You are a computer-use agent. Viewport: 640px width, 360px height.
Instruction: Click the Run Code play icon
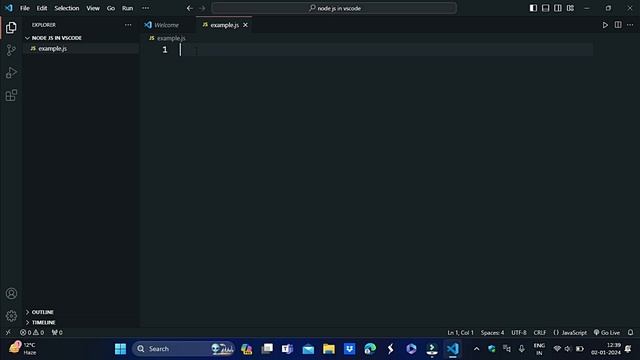point(605,25)
